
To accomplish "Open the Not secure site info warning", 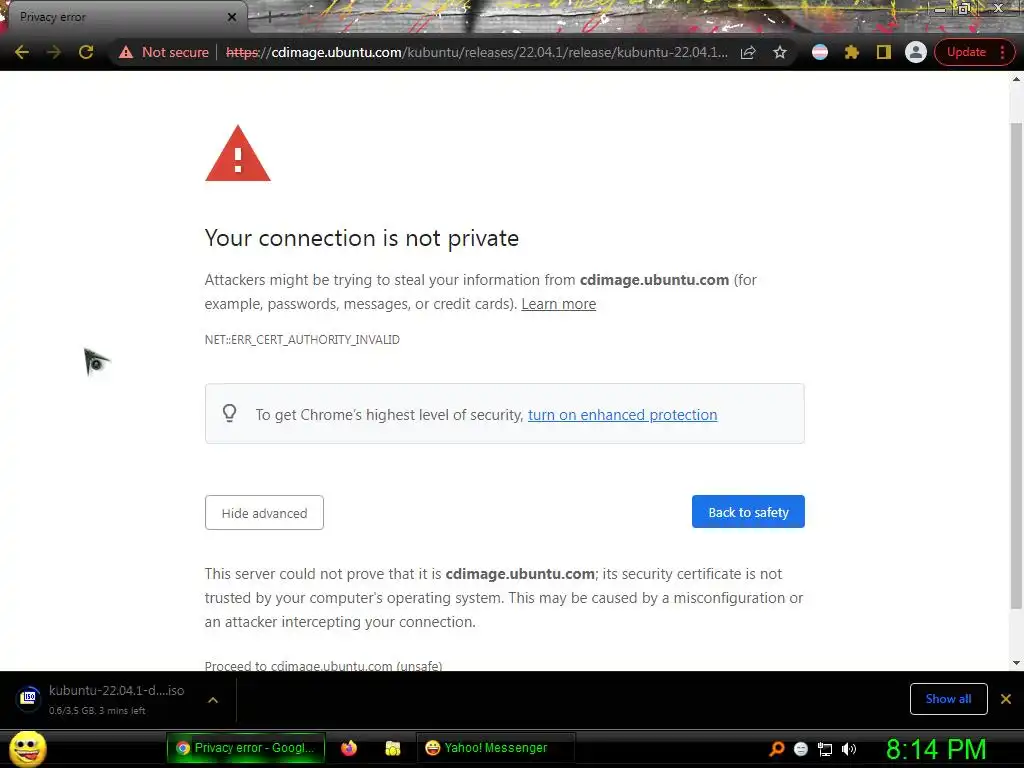I will pos(163,52).
